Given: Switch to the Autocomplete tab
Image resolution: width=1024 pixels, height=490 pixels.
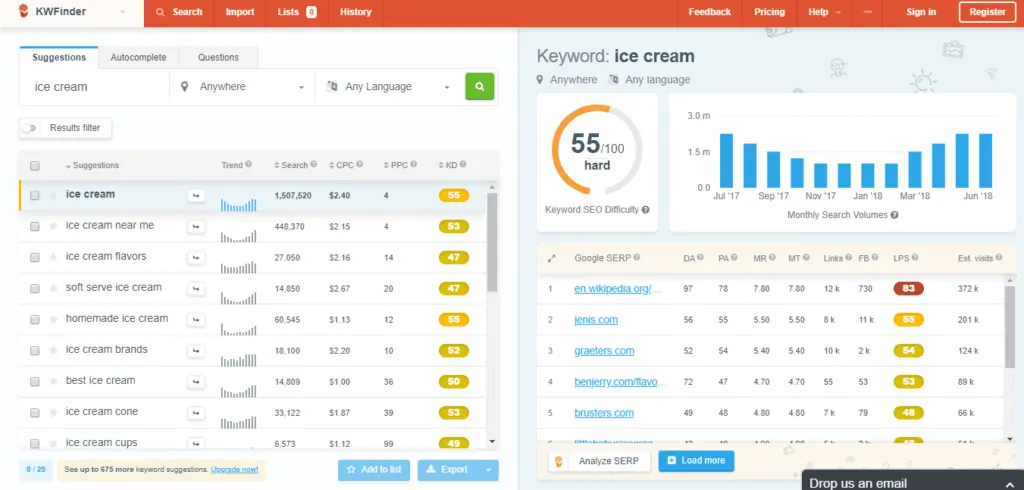Looking at the screenshot, I should click(138, 57).
